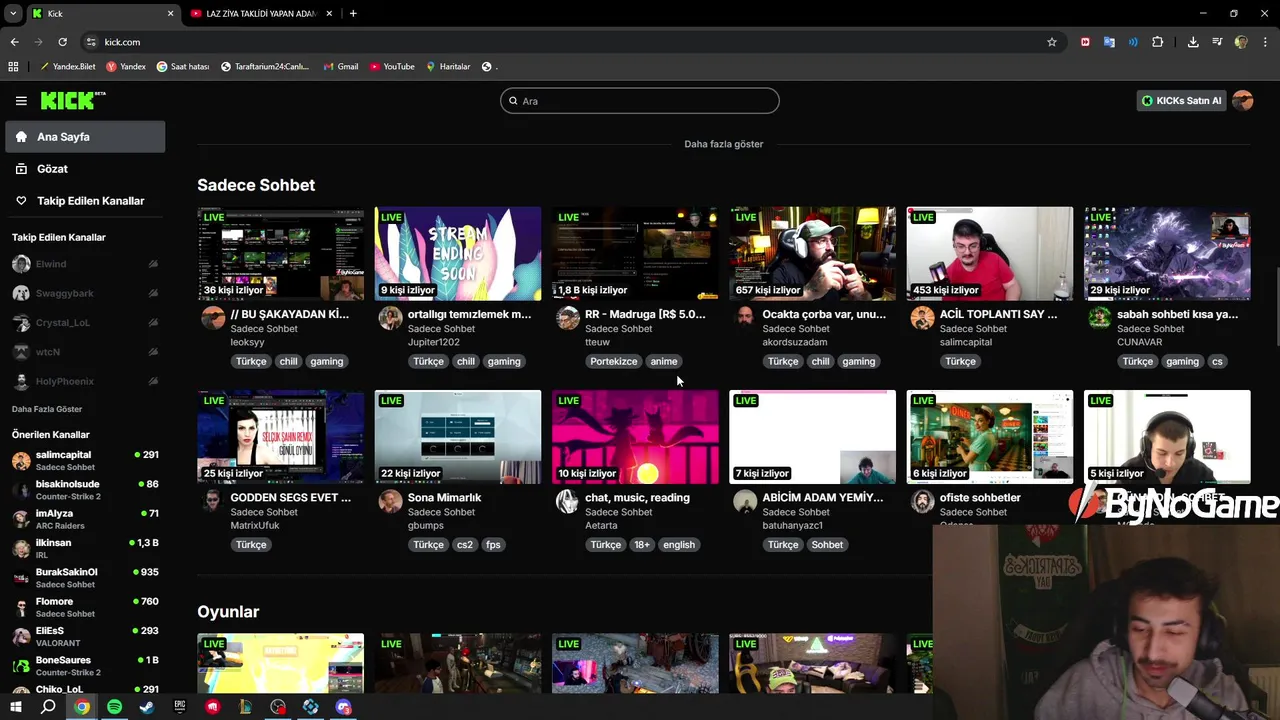The height and width of the screenshot is (720, 1280).
Task: Toggle notifications for Swaggybark channel
Action: [x=153, y=294]
